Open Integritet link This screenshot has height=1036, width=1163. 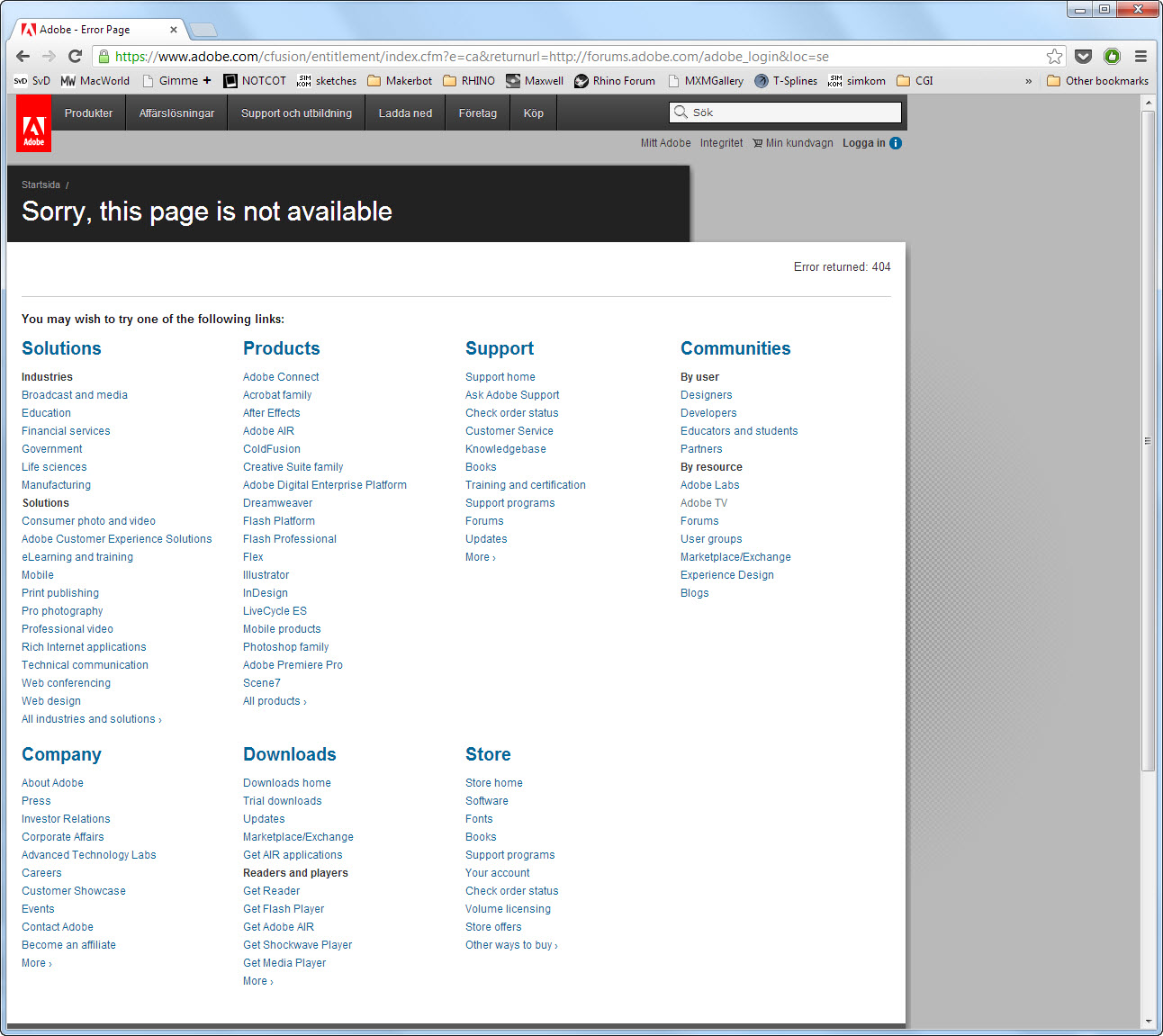(x=722, y=143)
